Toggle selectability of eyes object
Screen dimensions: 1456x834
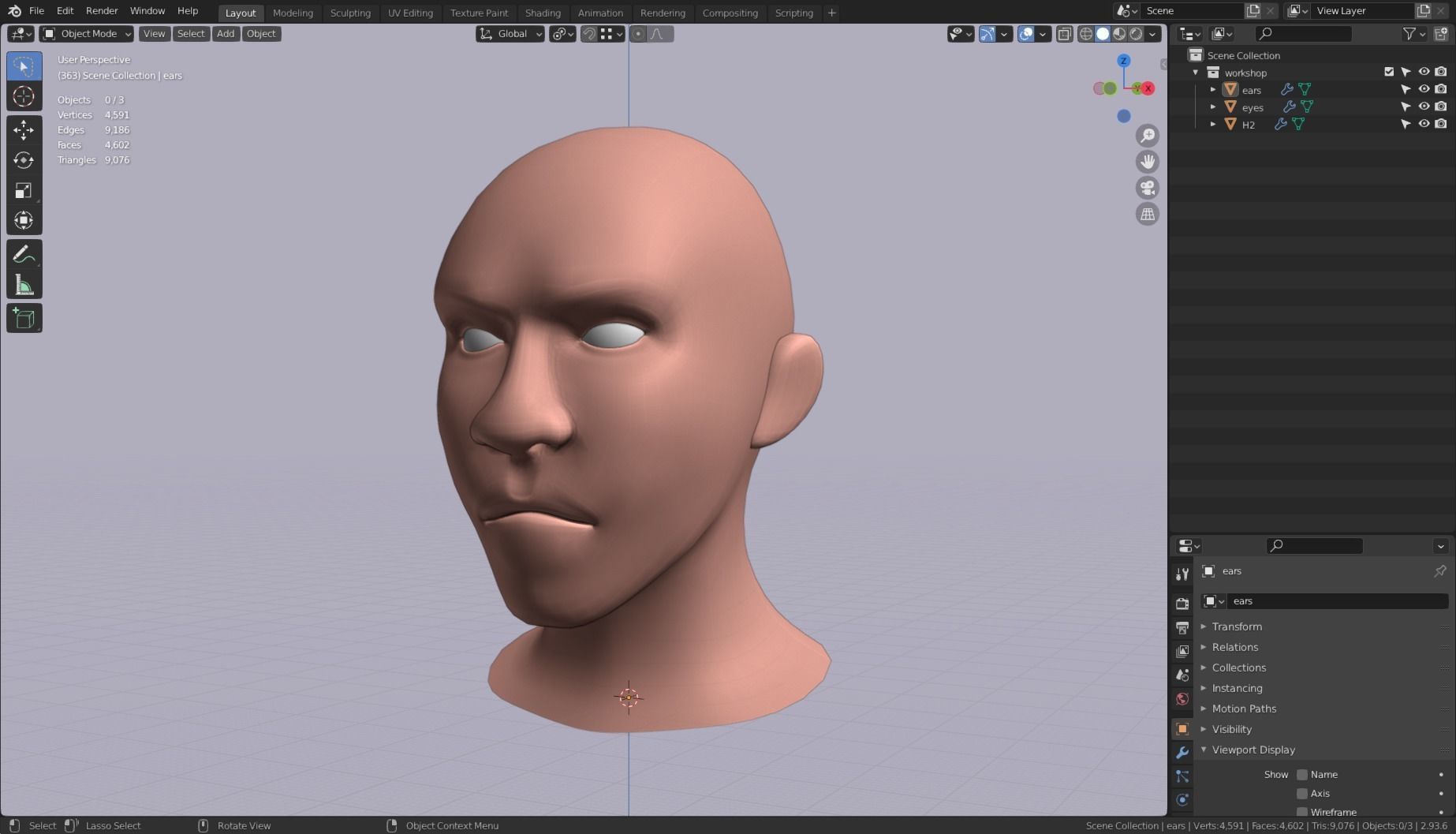[1406, 107]
